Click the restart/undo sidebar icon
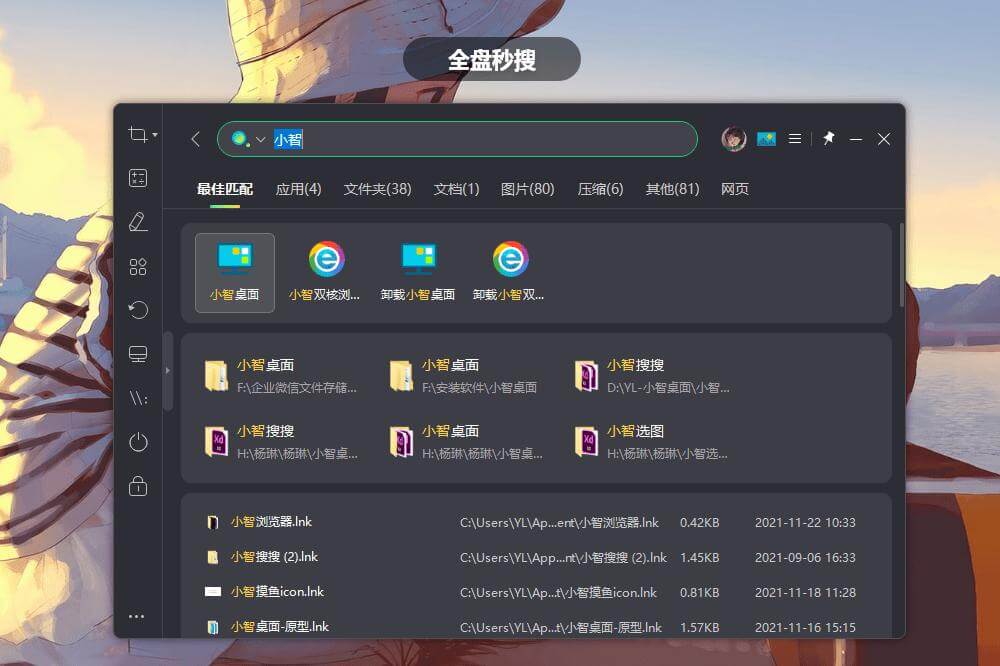The height and width of the screenshot is (666, 1000). click(138, 310)
